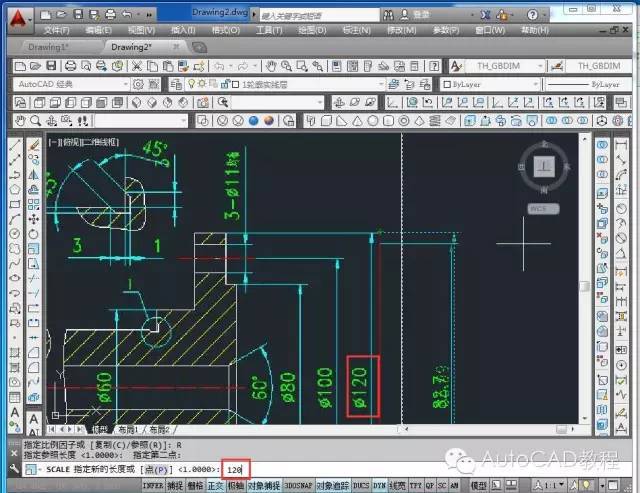Open the Help question mark toolbar icon
Viewport: 640px width, 493px height.
[434, 66]
